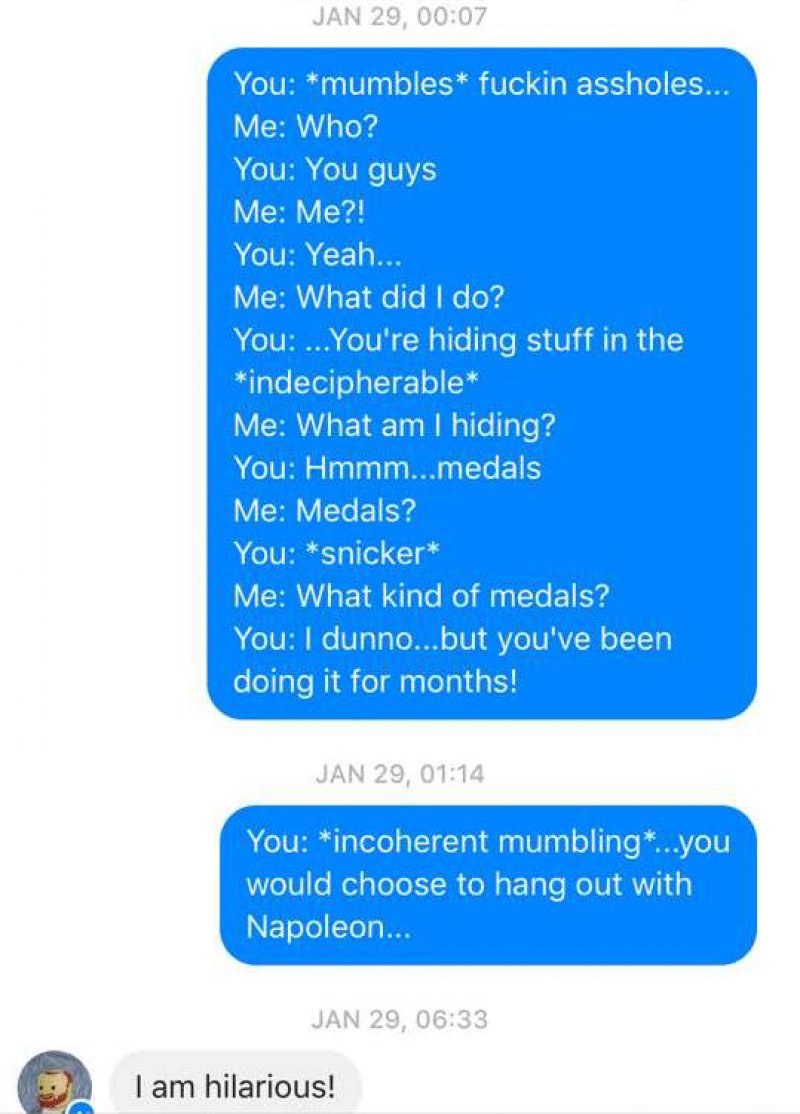The width and height of the screenshot is (800, 1114).
Task: Click the "doing it for months!" text
Action: (375, 681)
